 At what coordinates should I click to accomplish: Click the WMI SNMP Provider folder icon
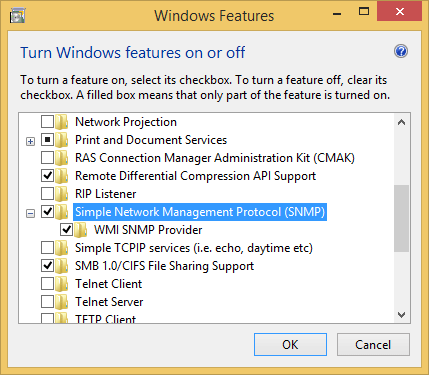pyautogui.click(x=80, y=230)
